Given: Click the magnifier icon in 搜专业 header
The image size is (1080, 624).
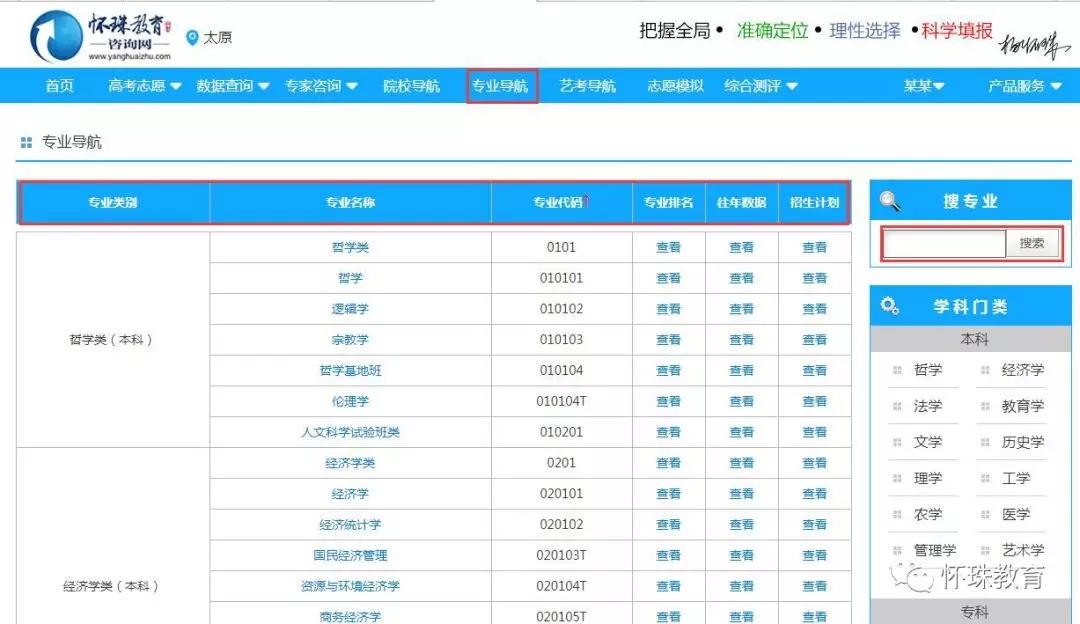Looking at the screenshot, I should click(x=889, y=201).
